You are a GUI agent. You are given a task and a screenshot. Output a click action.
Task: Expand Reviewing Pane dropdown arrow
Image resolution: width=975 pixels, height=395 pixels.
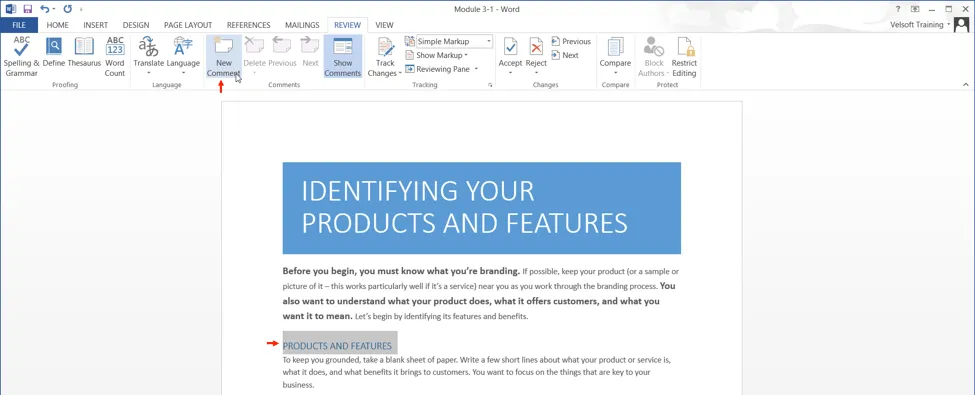click(x=476, y=69)
